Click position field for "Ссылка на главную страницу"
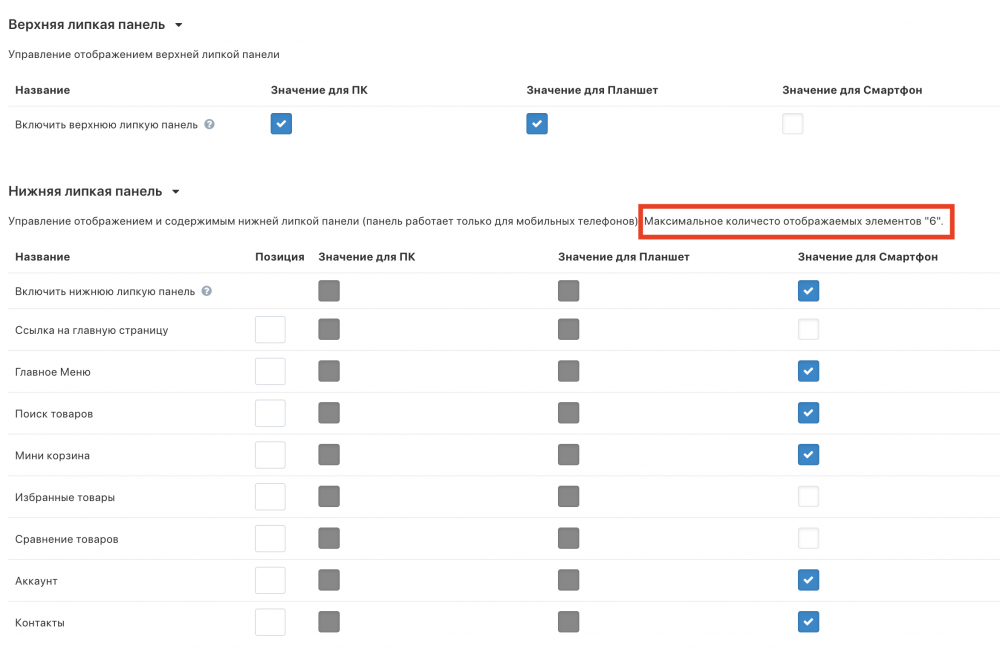1000x655 pixels. coord(270,329)
